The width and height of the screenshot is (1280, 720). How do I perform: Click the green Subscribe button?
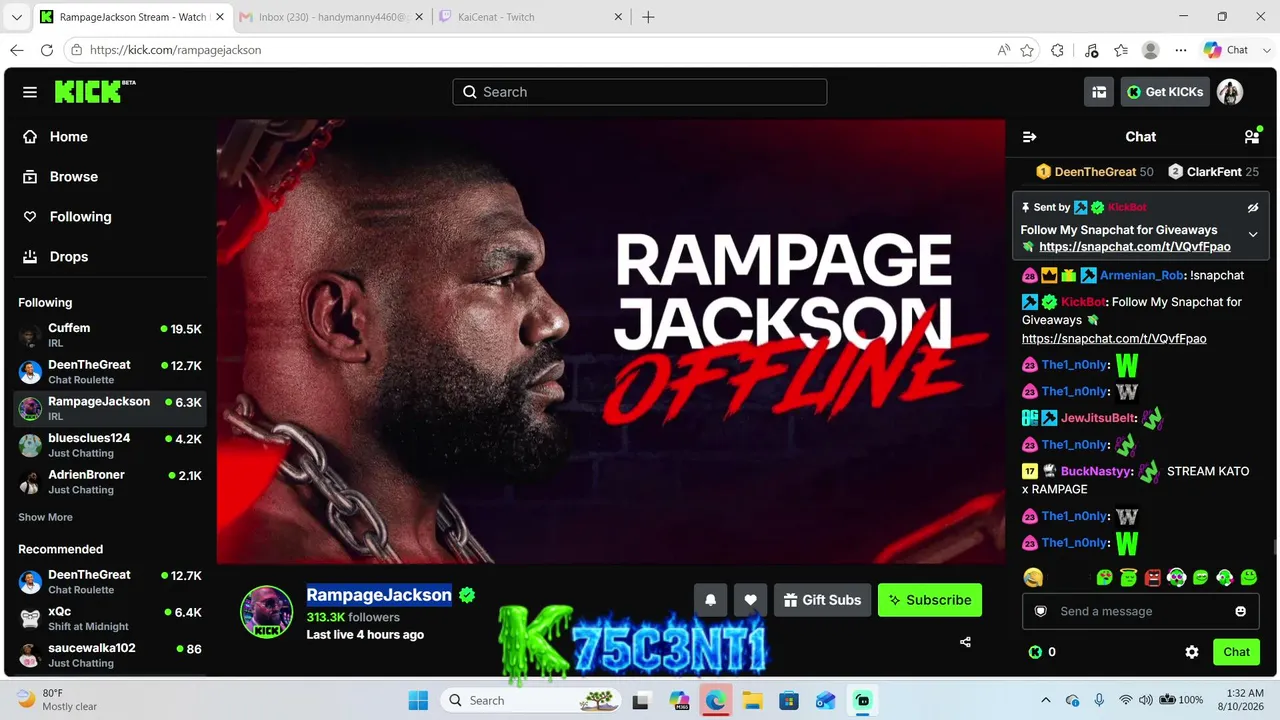930,600
